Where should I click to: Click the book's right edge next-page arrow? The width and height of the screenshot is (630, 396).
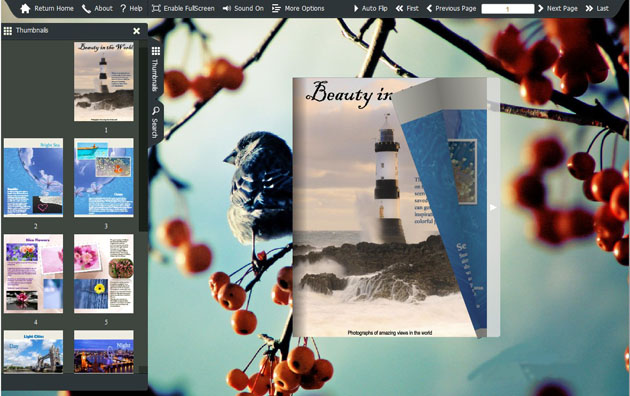[493, 207]
